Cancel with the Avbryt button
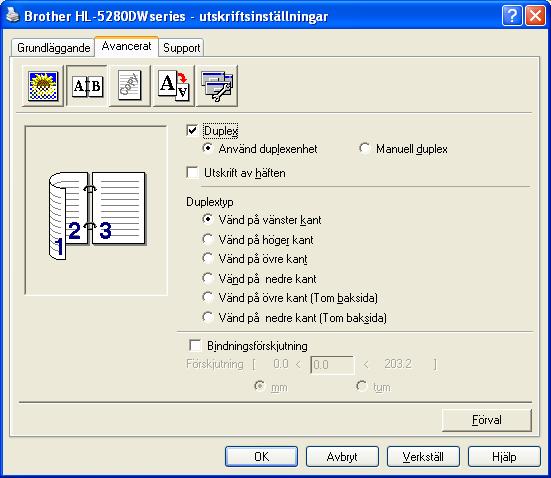Screen dimensions: 551x478 pos(342,457)
